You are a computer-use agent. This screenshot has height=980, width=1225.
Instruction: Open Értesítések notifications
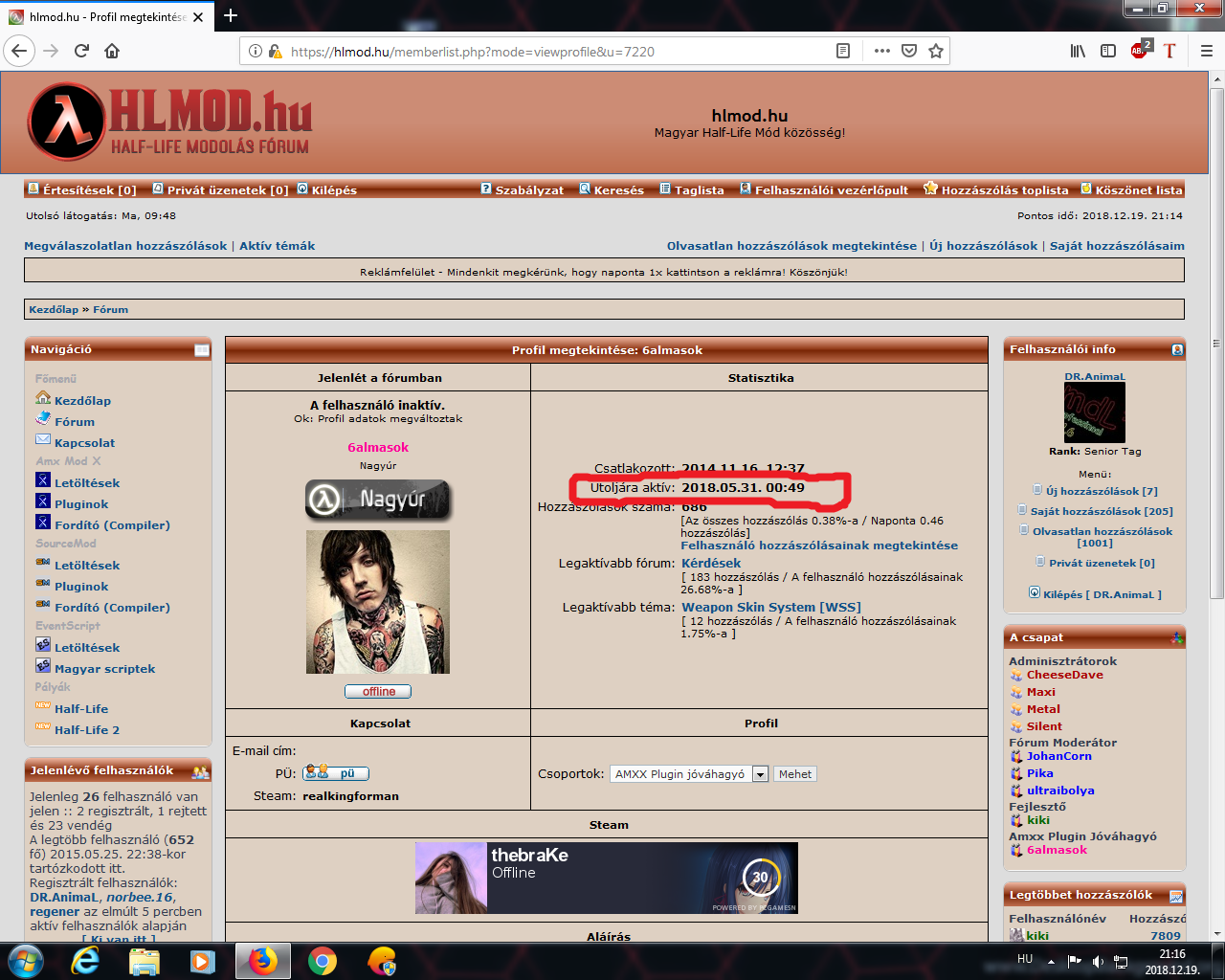coord(82,189)
